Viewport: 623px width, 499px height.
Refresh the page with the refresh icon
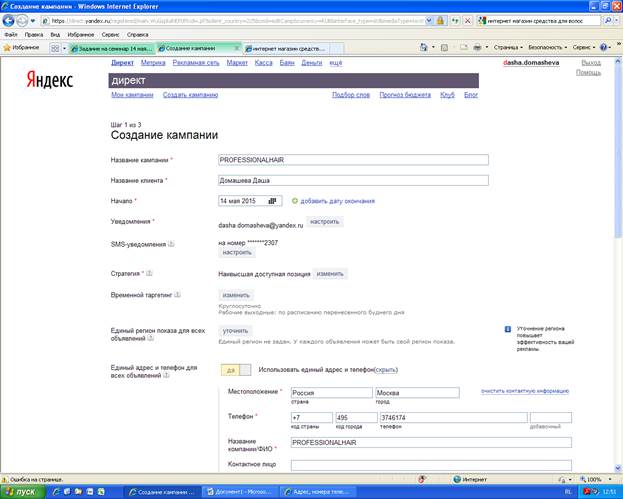pos(455,20)
